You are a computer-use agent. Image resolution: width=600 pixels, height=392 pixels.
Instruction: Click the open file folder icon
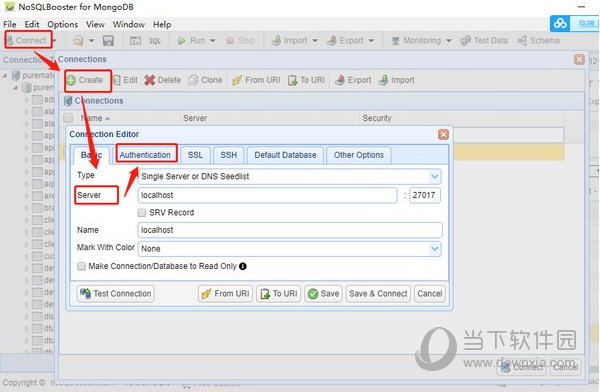pos(78,40)
